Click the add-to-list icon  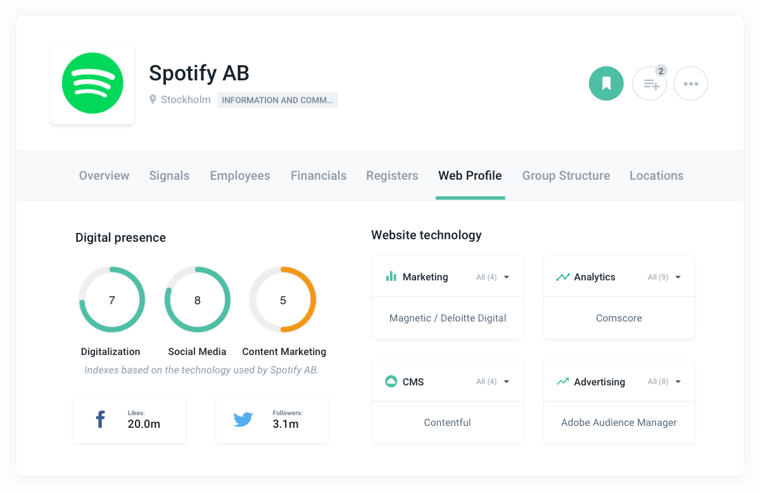pyautogui.click(x=650, y=84)
